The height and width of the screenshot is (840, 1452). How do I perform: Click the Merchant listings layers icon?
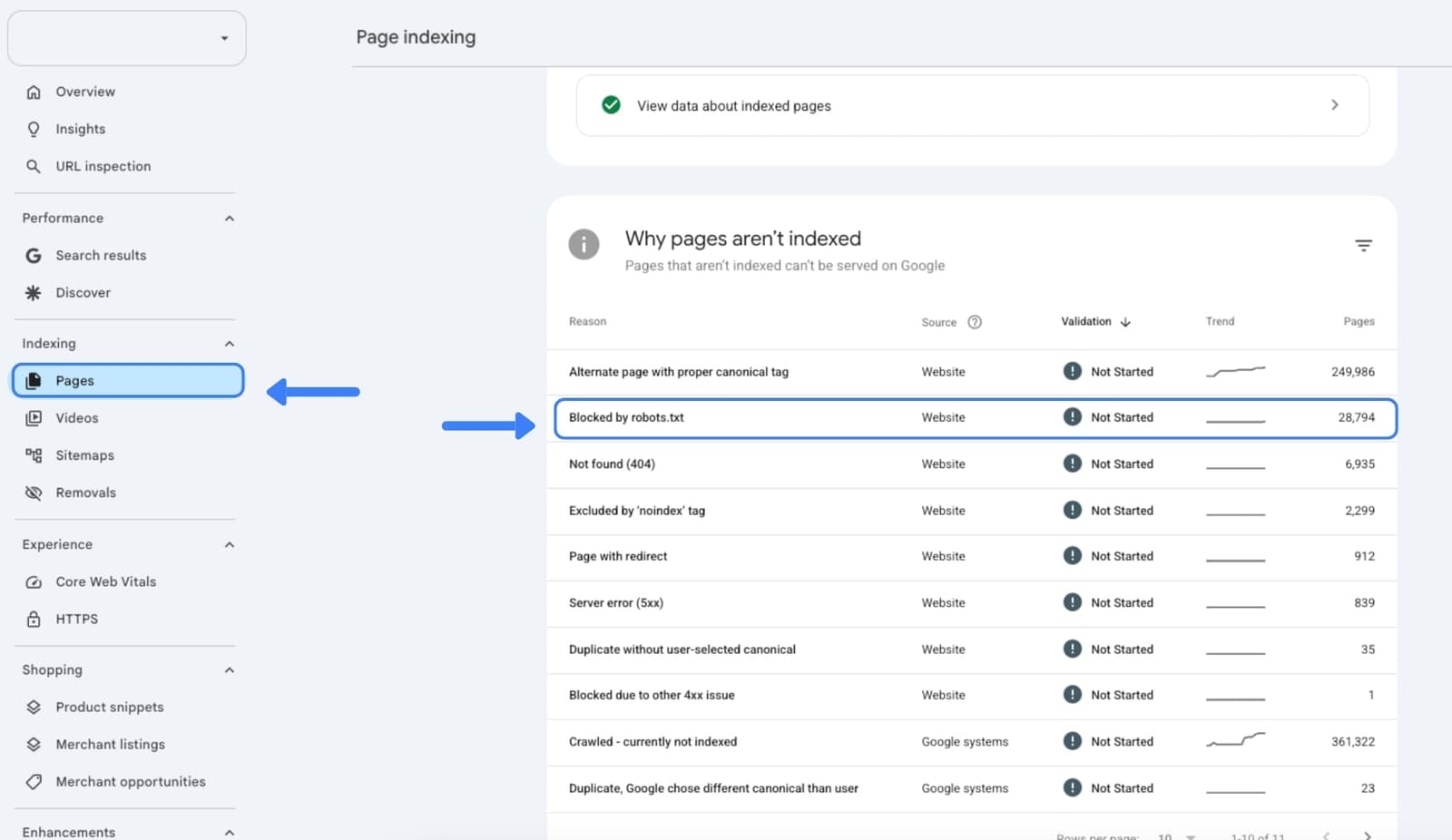pyautogui.click(x=34, y=745)
